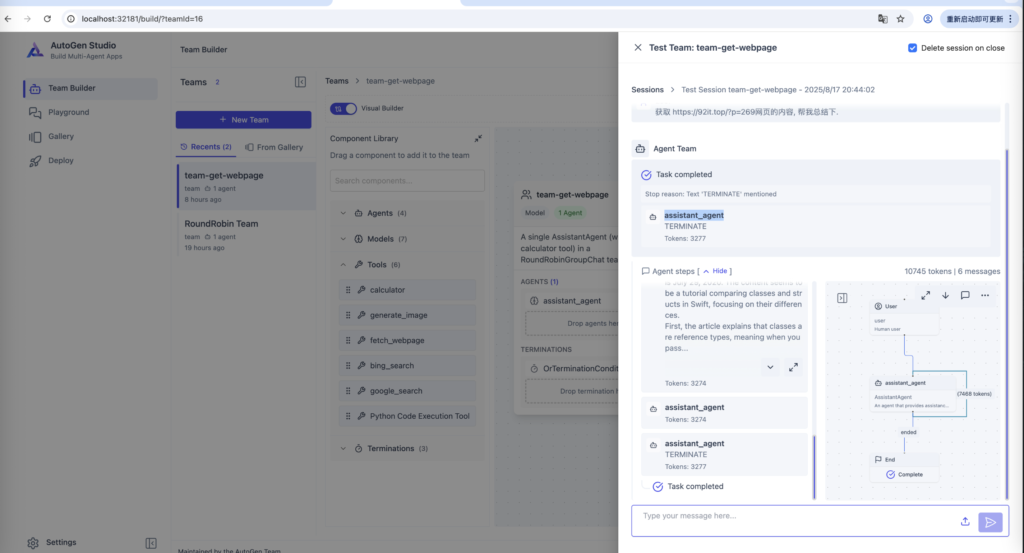Viewport: 1024px width, 553px height.
Task: Click the down arrow in graph toolbar
Action: (x=945, y=296)
